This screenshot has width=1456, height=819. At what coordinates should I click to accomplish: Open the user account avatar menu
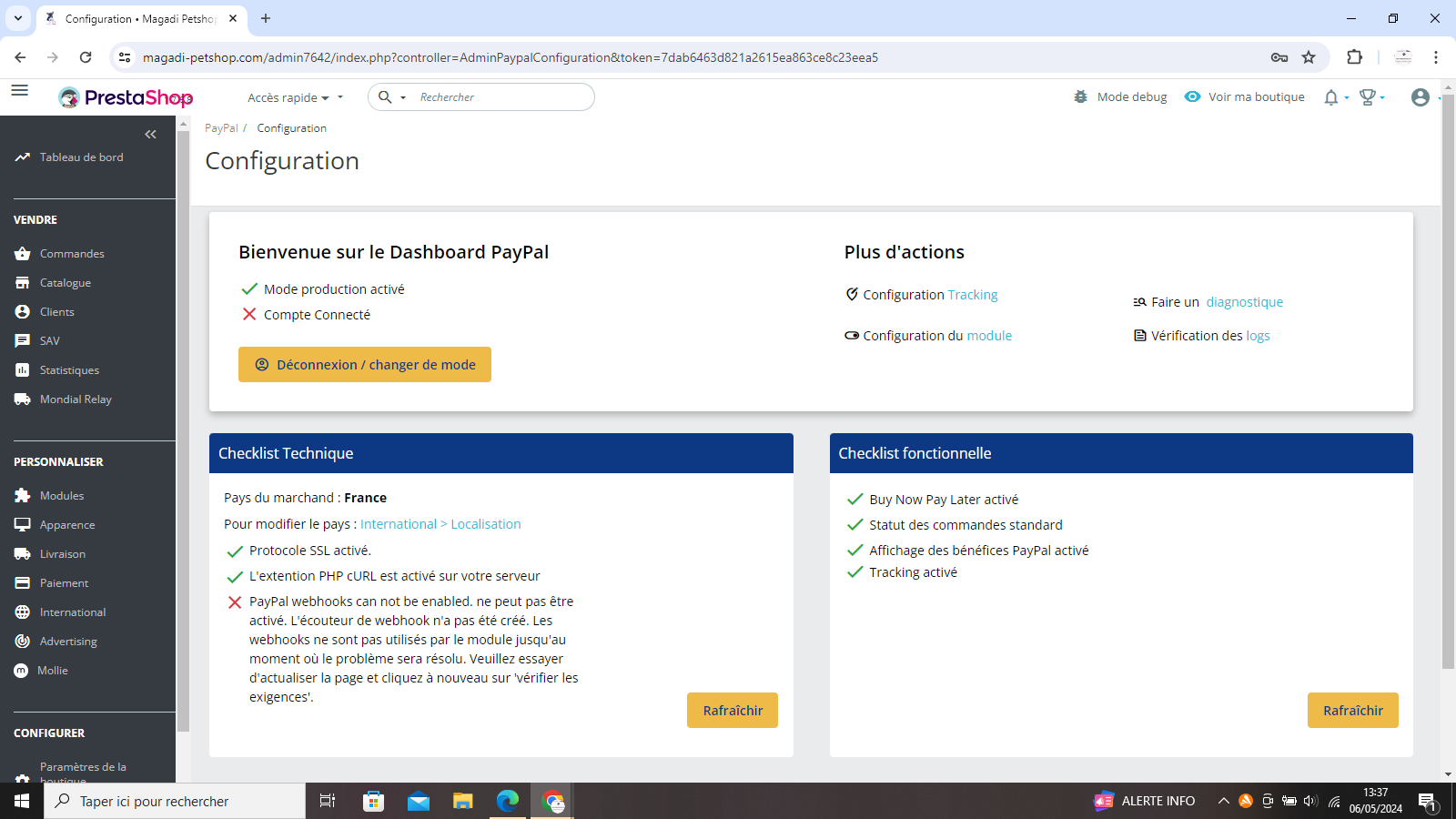click(1421, 97)
